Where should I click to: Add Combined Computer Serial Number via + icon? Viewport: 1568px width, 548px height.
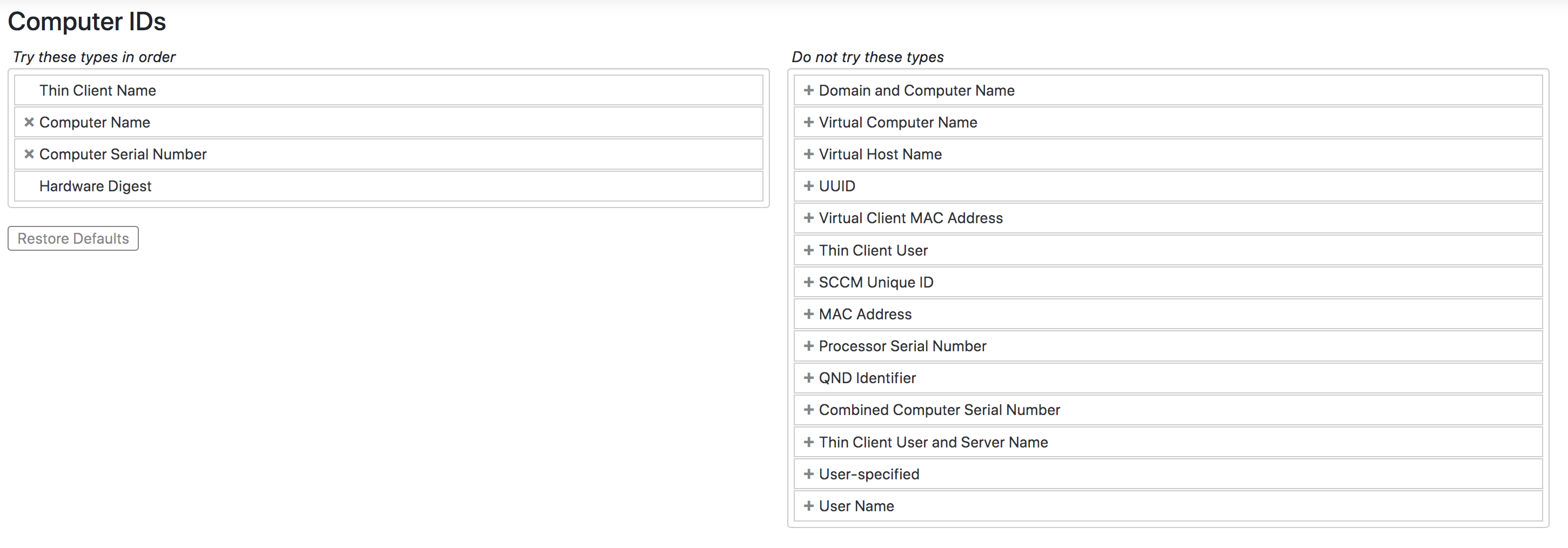tap(808, 410)
